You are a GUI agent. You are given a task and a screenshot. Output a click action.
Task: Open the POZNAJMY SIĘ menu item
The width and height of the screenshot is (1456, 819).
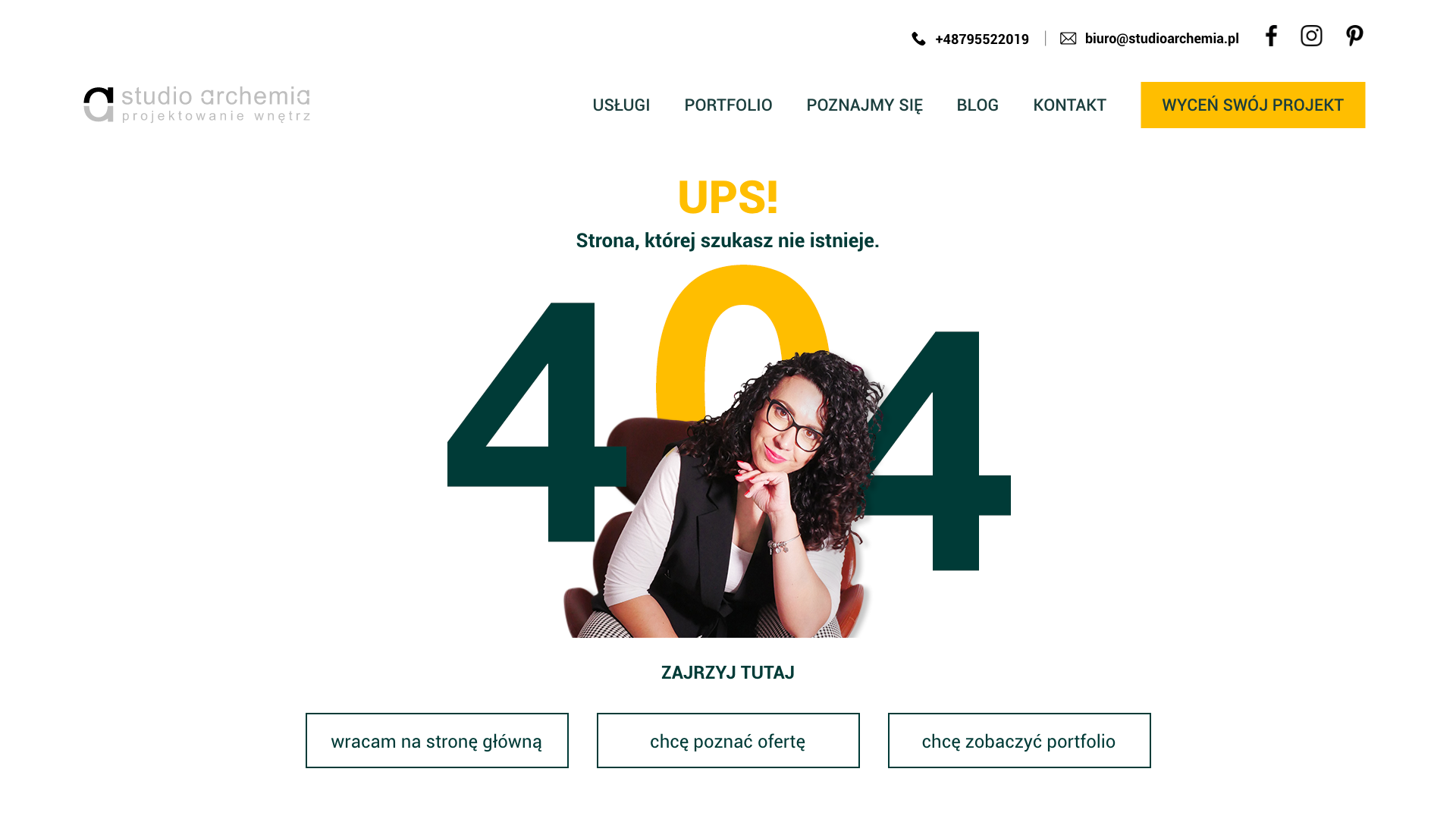(864, 105)
